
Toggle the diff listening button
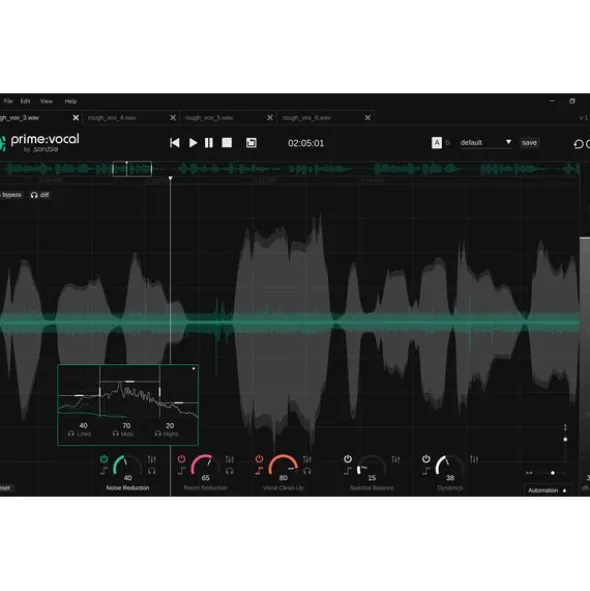(x=40, y=195)
